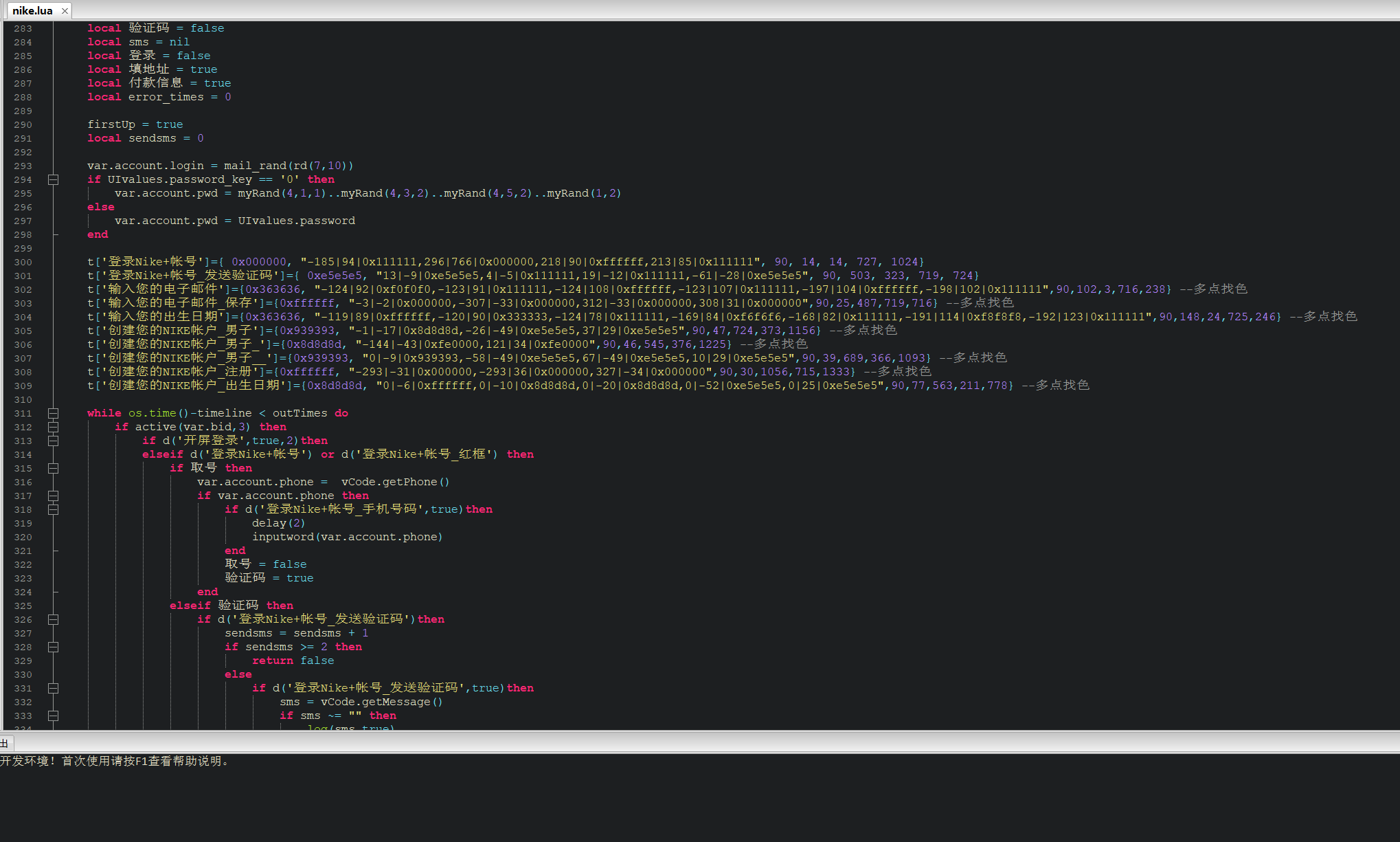The height and width of the screenshot is (842, 1400).
Task: Collapse the fold marker at line 313
Action: coord(53,441)
